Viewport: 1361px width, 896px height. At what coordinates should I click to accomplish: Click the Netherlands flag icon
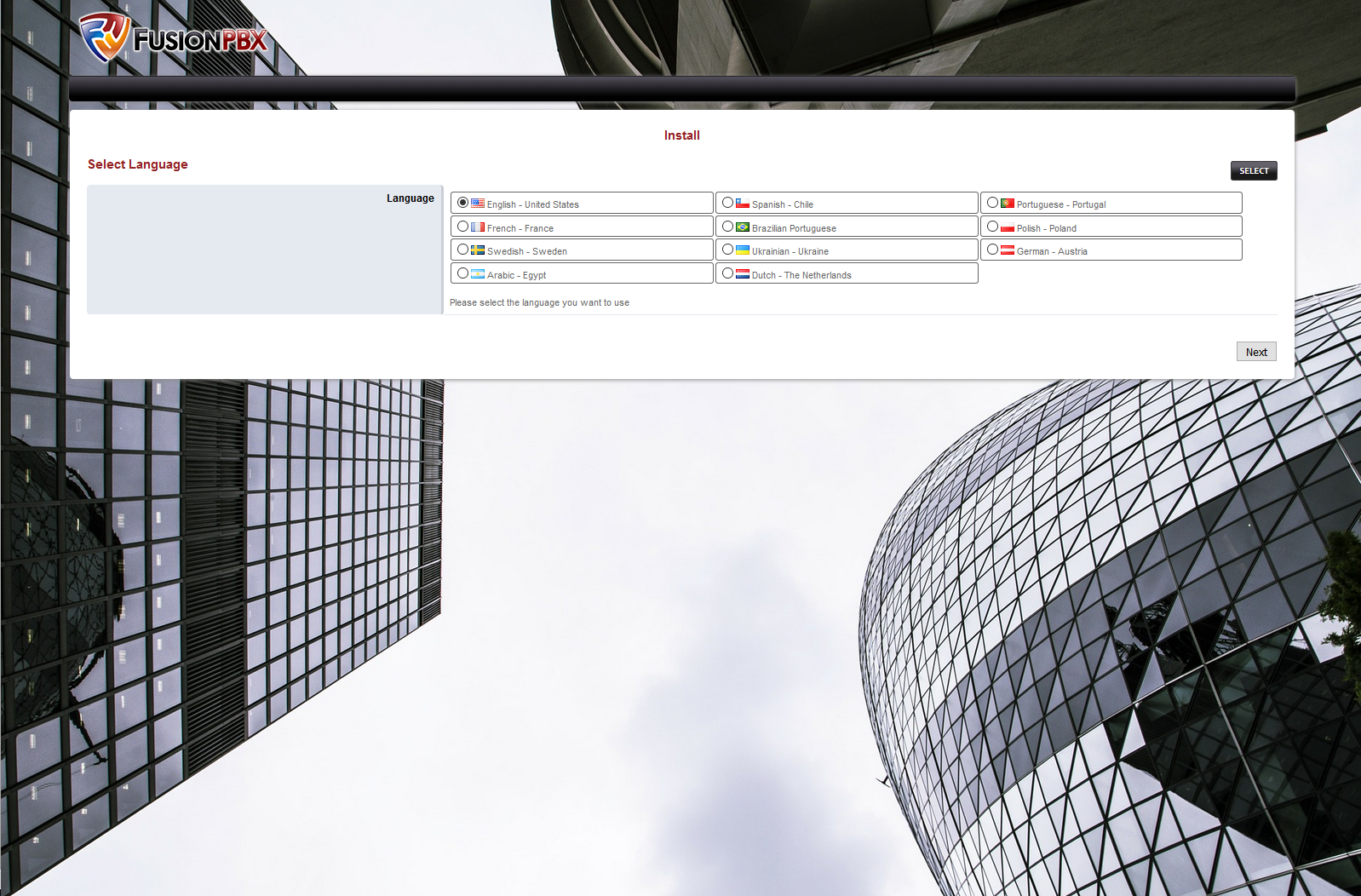pyautogui.click(x=743, y=274)
